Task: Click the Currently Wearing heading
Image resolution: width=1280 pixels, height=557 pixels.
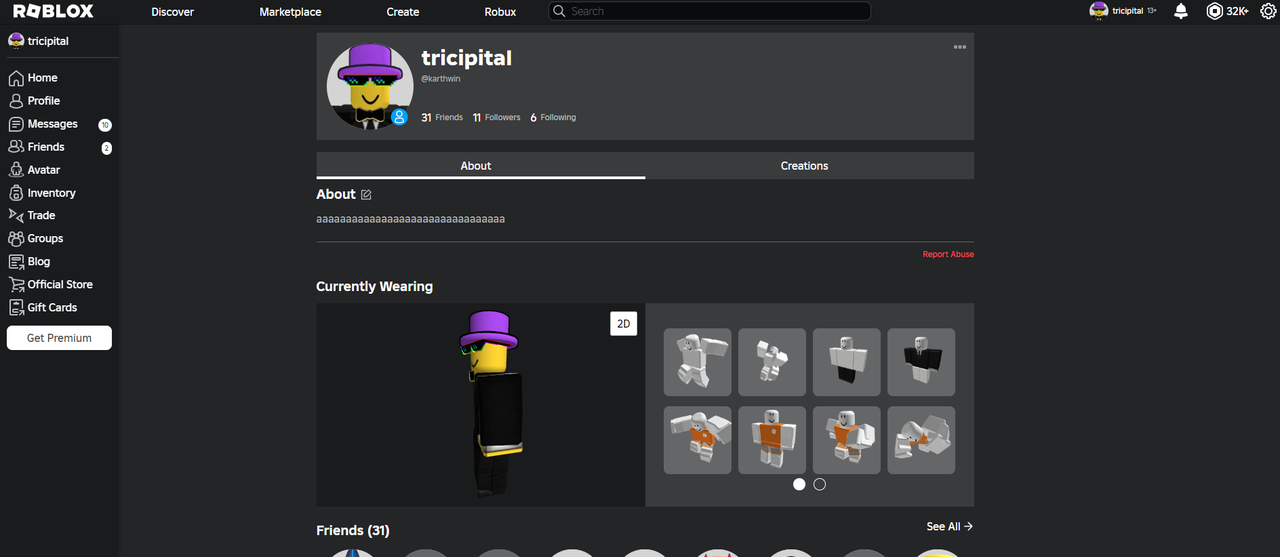Action: tap(375, 286)
